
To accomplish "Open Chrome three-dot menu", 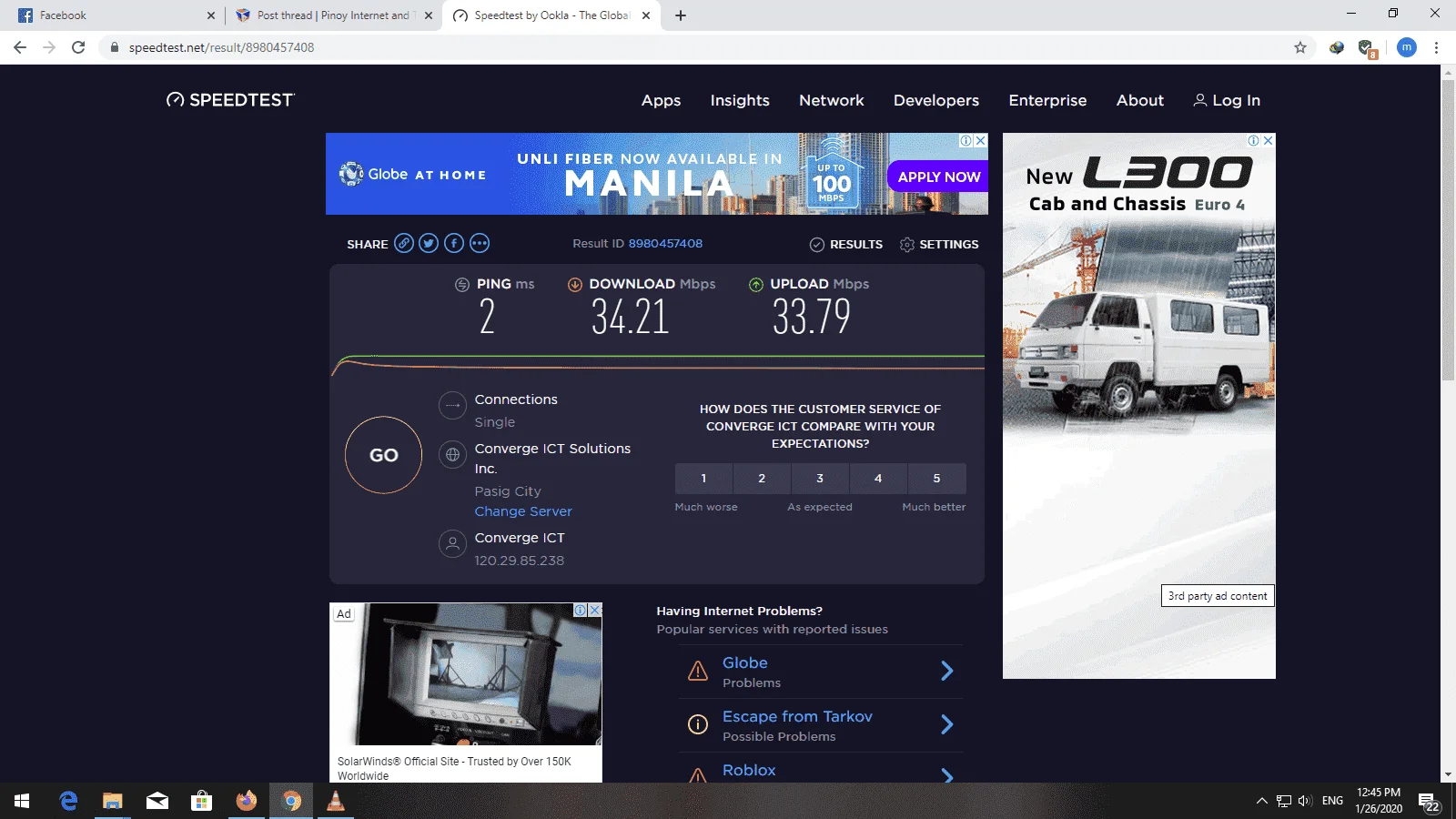I will (x=1437, y=47).
